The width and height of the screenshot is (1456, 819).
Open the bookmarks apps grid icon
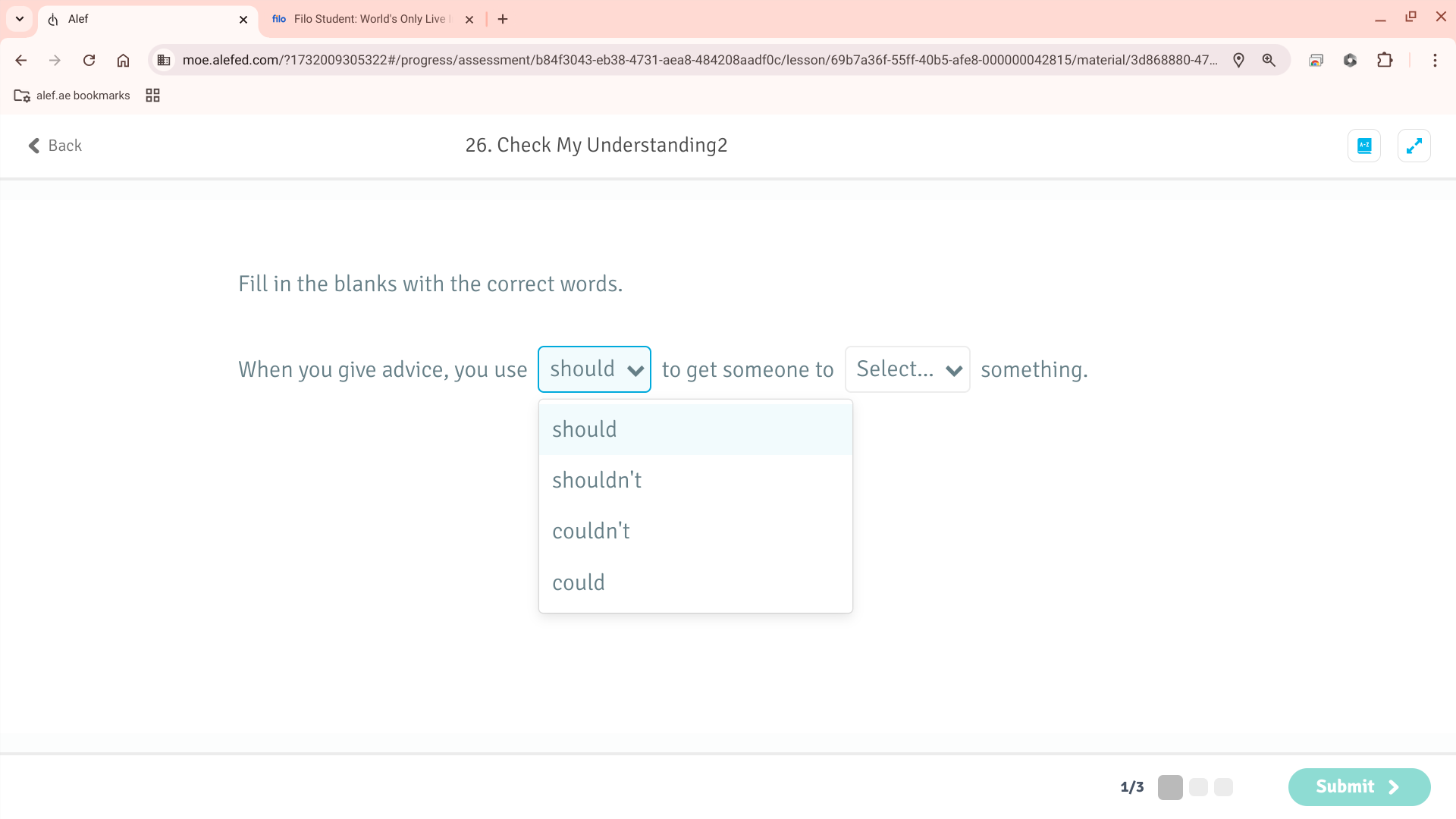(152, 96)
